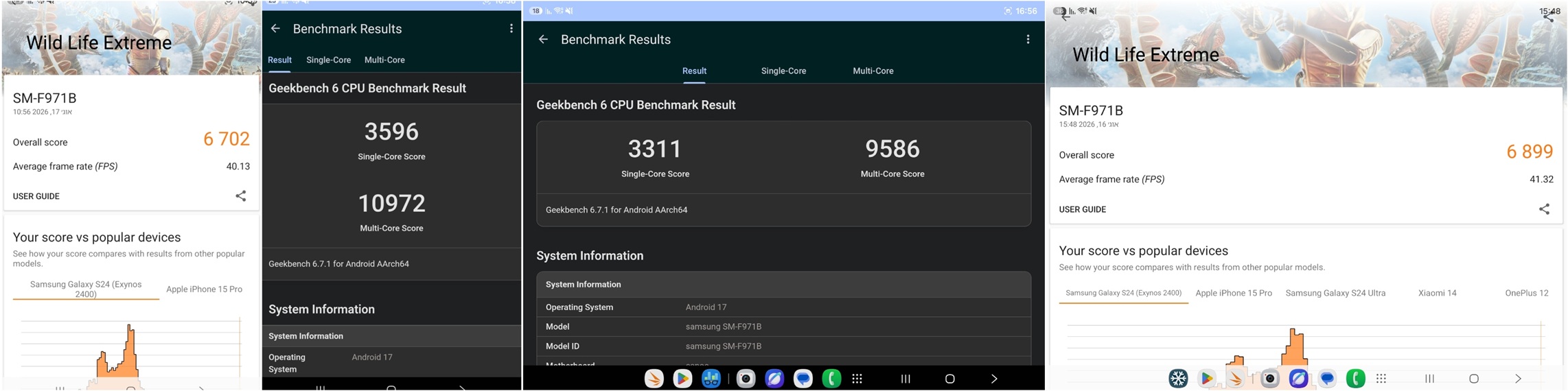Viewport: 1568px width, 391px height.
Task: Tap the home button in the light navigation bar
Action: tap(1474, 379)
